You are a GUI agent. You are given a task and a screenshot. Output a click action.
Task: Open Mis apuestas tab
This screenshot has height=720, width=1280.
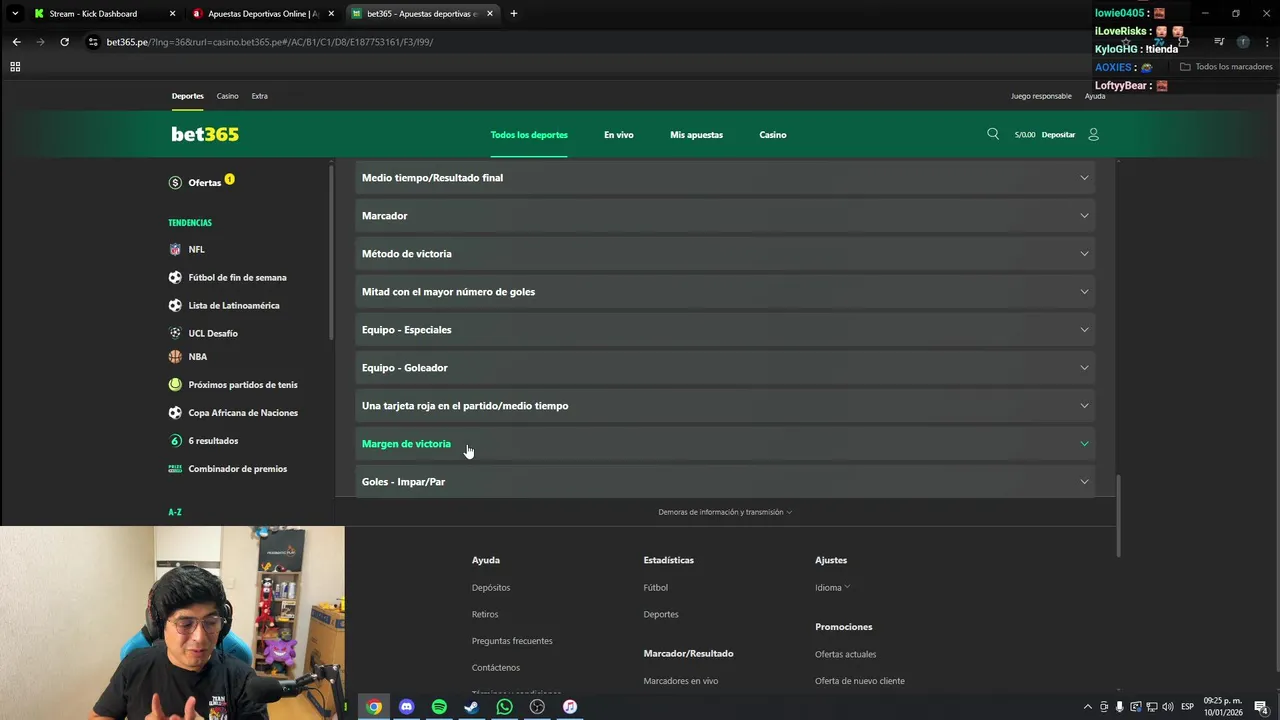point(696,135)
